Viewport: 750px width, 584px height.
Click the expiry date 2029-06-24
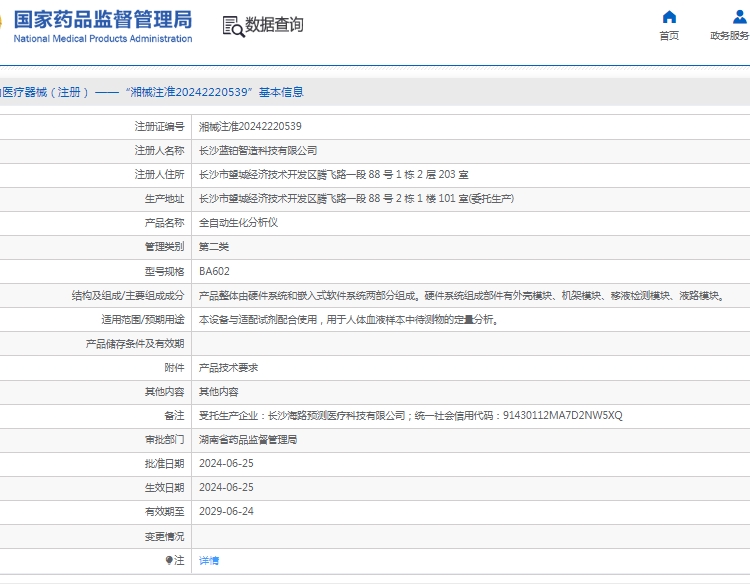(226, 511)
